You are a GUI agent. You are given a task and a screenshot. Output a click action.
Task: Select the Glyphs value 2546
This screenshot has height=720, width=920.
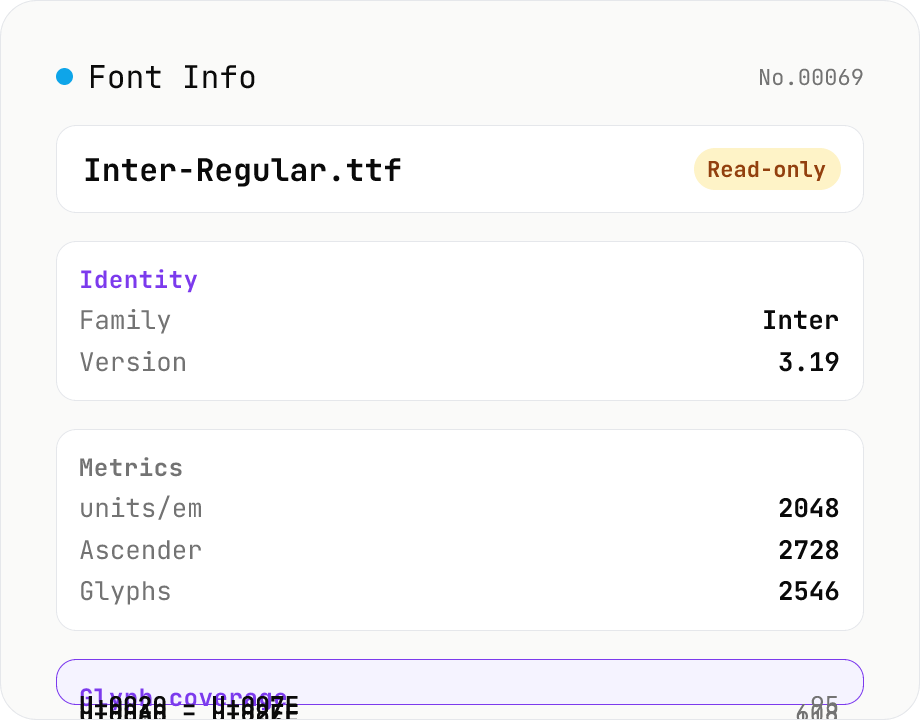(809, 591)
